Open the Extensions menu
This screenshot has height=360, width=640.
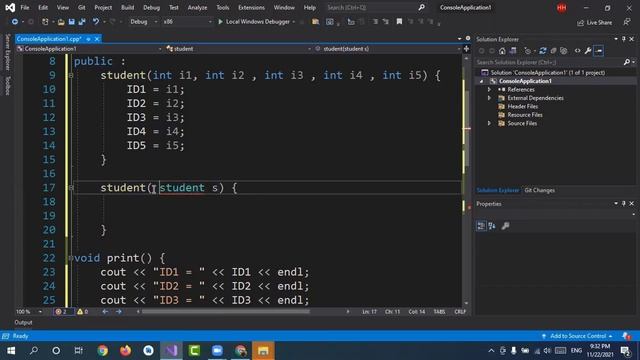point(251,7)
